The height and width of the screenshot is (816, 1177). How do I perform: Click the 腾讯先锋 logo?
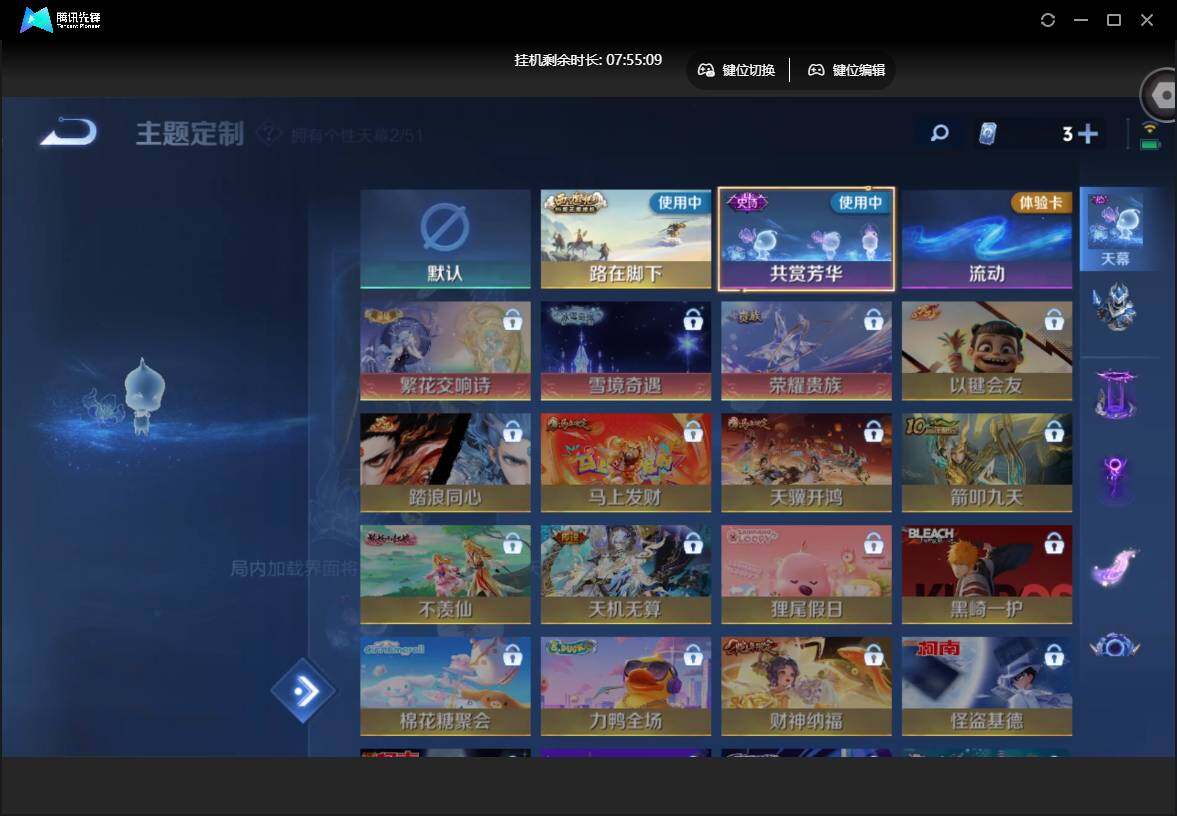click(60, 20)
